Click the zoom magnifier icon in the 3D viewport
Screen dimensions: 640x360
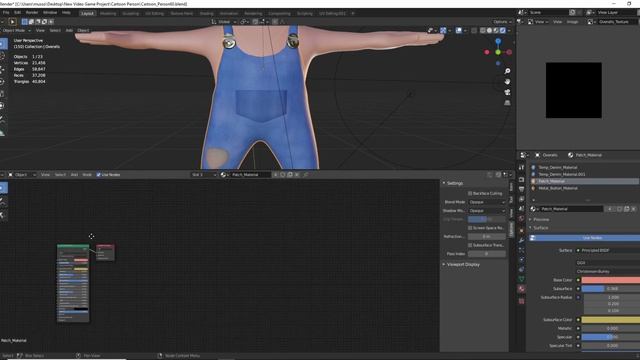pos(507,71)
